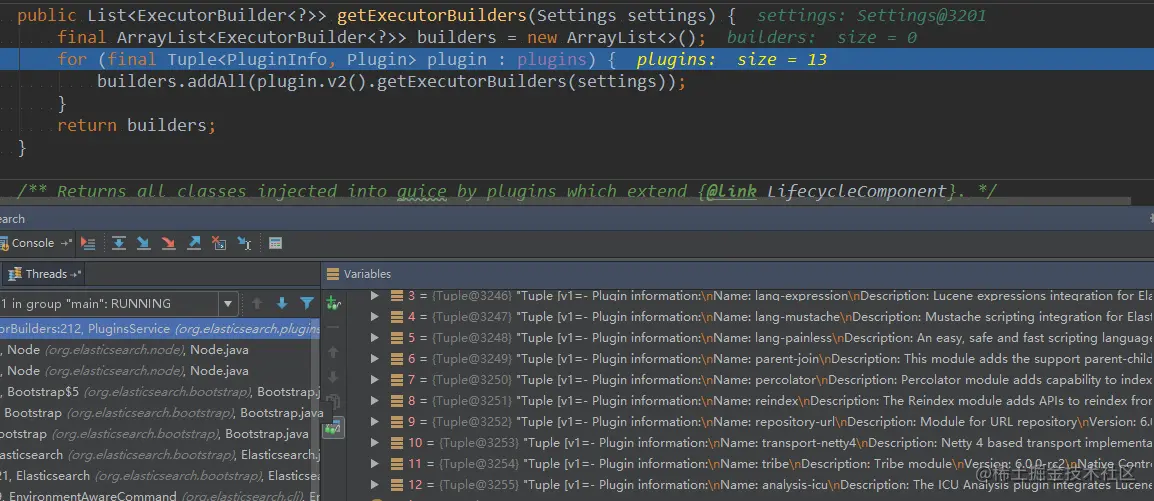This screenshot has height=501, width=1154.
Task: Click inline hint settings: Settings@3201
Action: pyautogui.click(x=871, y=15)
